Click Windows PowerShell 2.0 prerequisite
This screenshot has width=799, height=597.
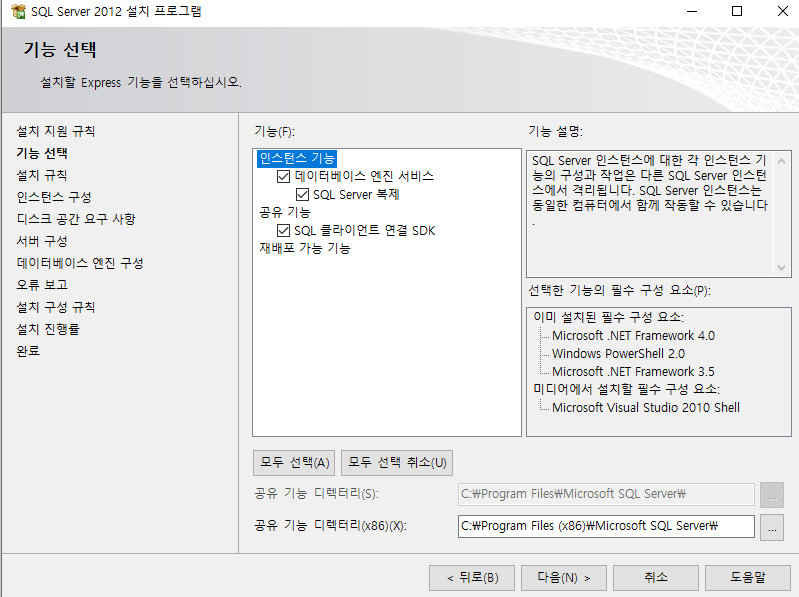[618, 354]
